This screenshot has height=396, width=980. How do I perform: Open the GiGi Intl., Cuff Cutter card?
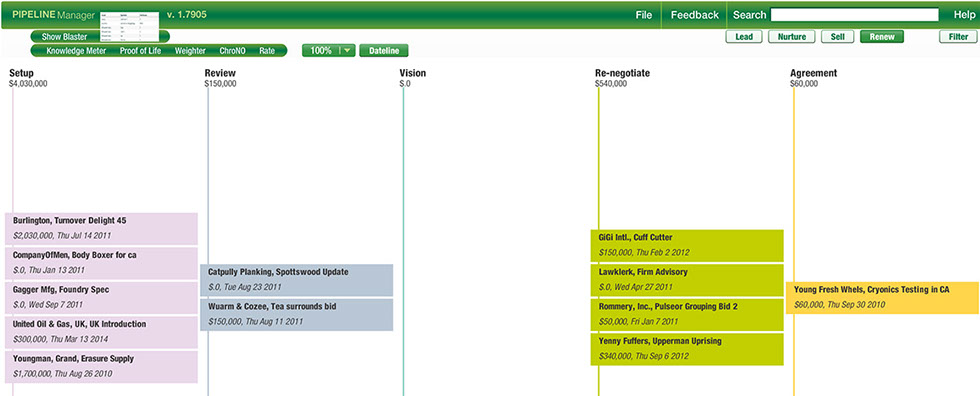687,245
